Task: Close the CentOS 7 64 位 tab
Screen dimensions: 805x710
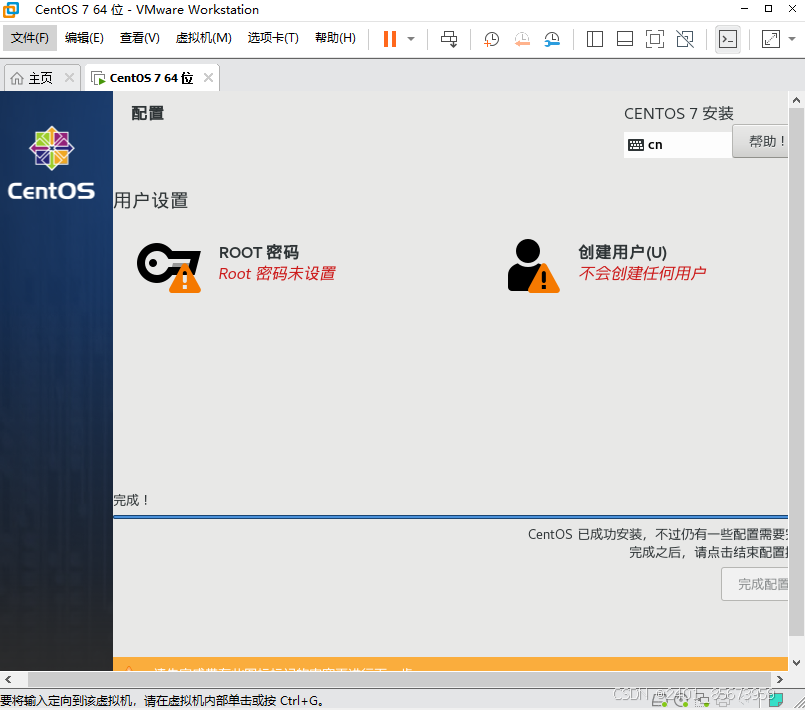Action: click(208, 78)
